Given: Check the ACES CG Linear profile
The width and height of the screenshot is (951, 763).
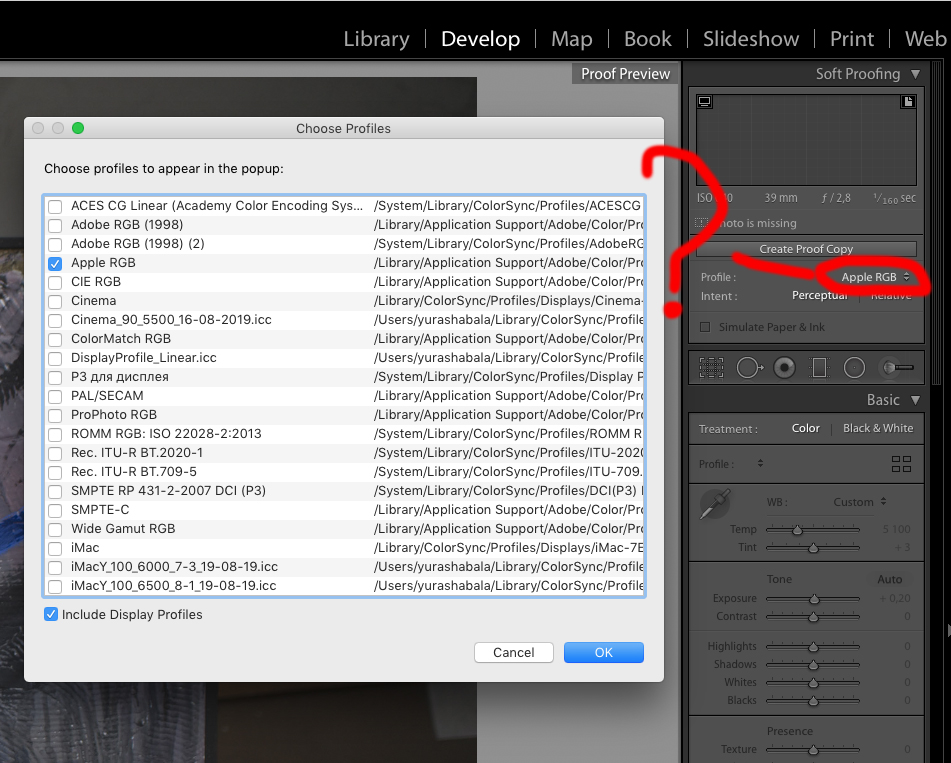Looking at the screenshot, I should point(55,207).
